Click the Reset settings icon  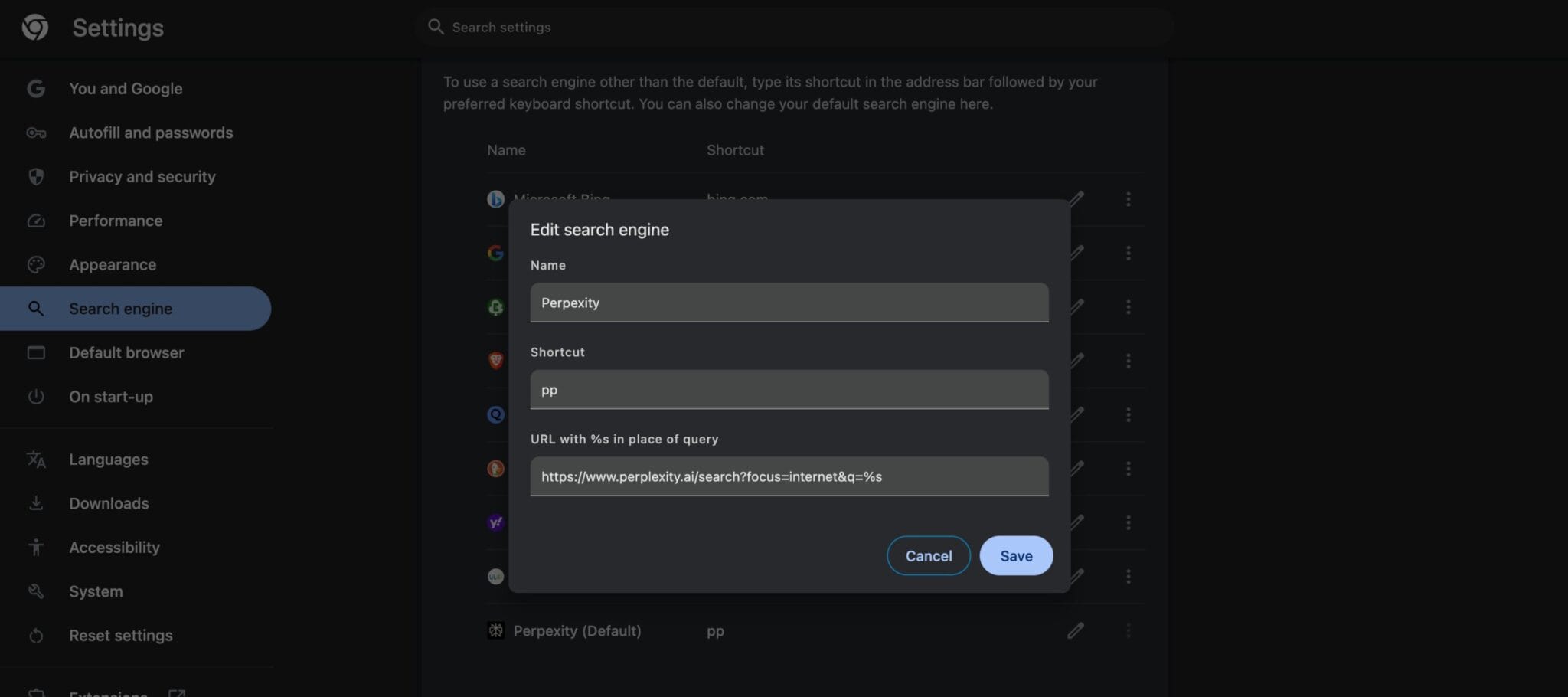(36, 635)
